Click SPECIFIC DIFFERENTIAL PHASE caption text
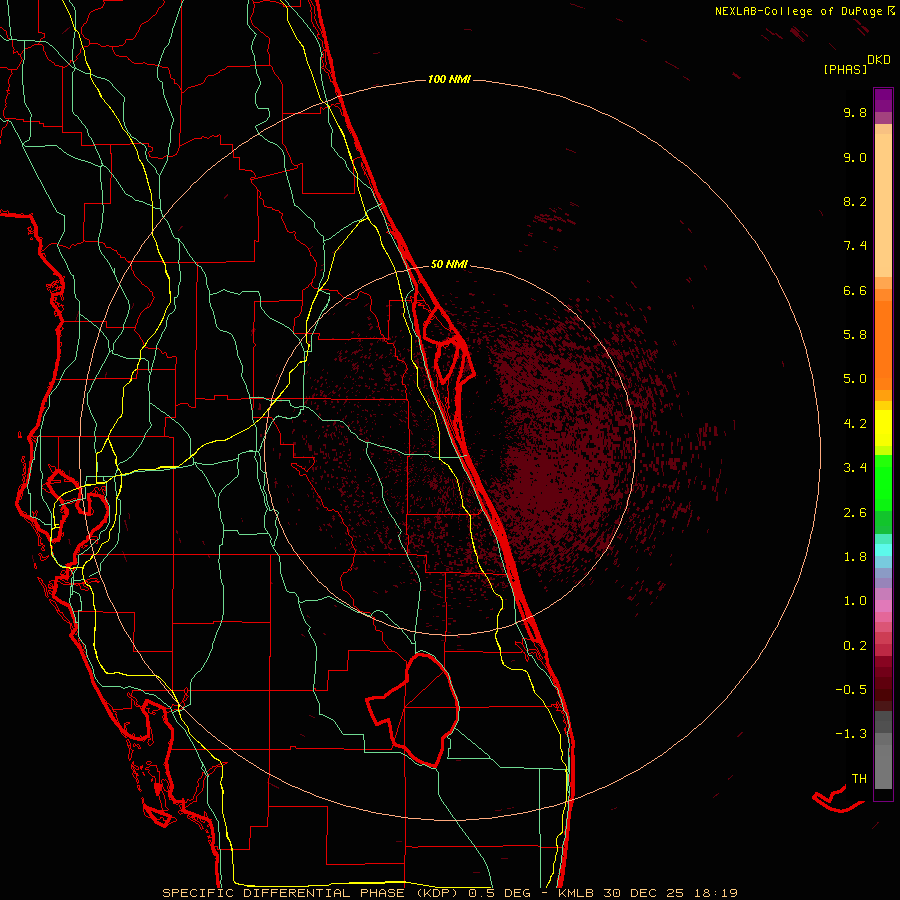Image resolution: width=900 pixels, height=900 pixels. tap(284, 893)
